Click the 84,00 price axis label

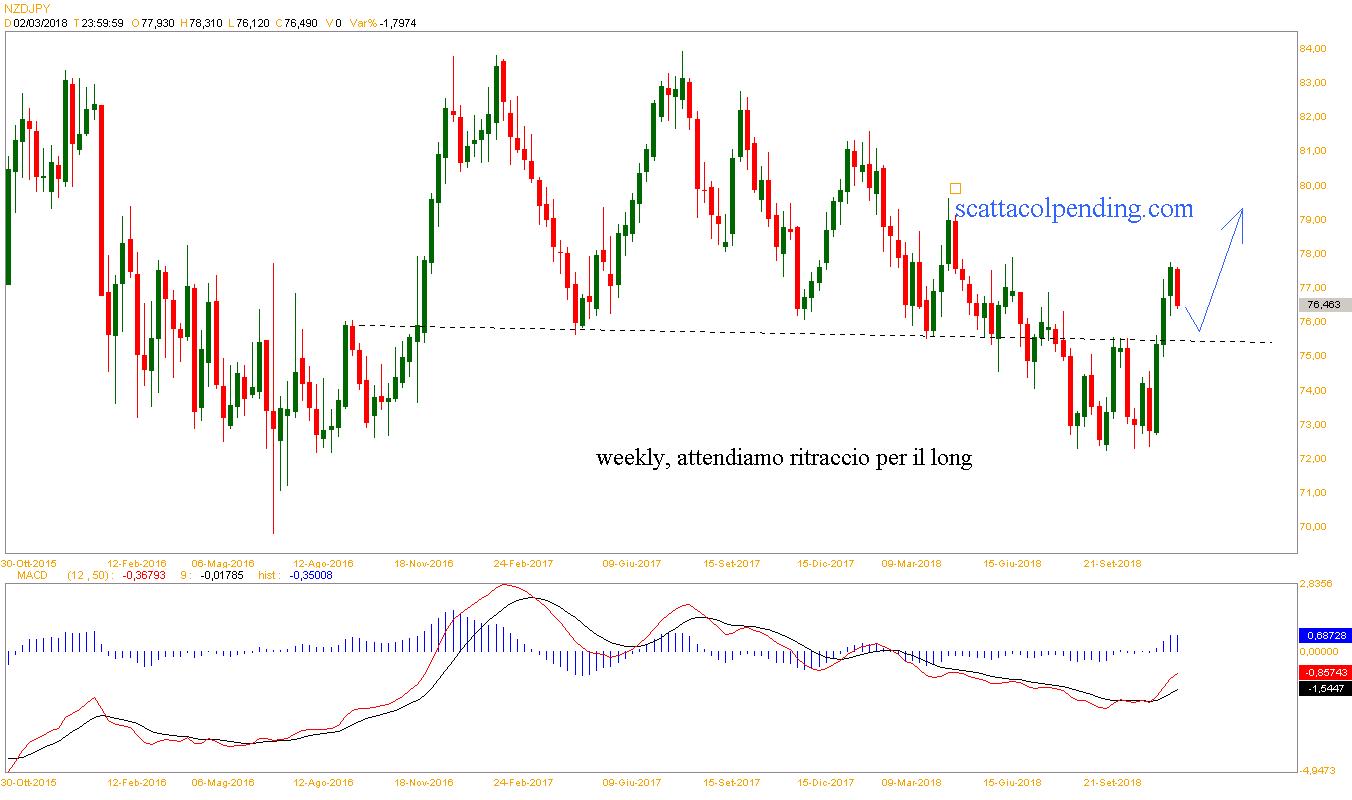click(x=1311, y=48)
